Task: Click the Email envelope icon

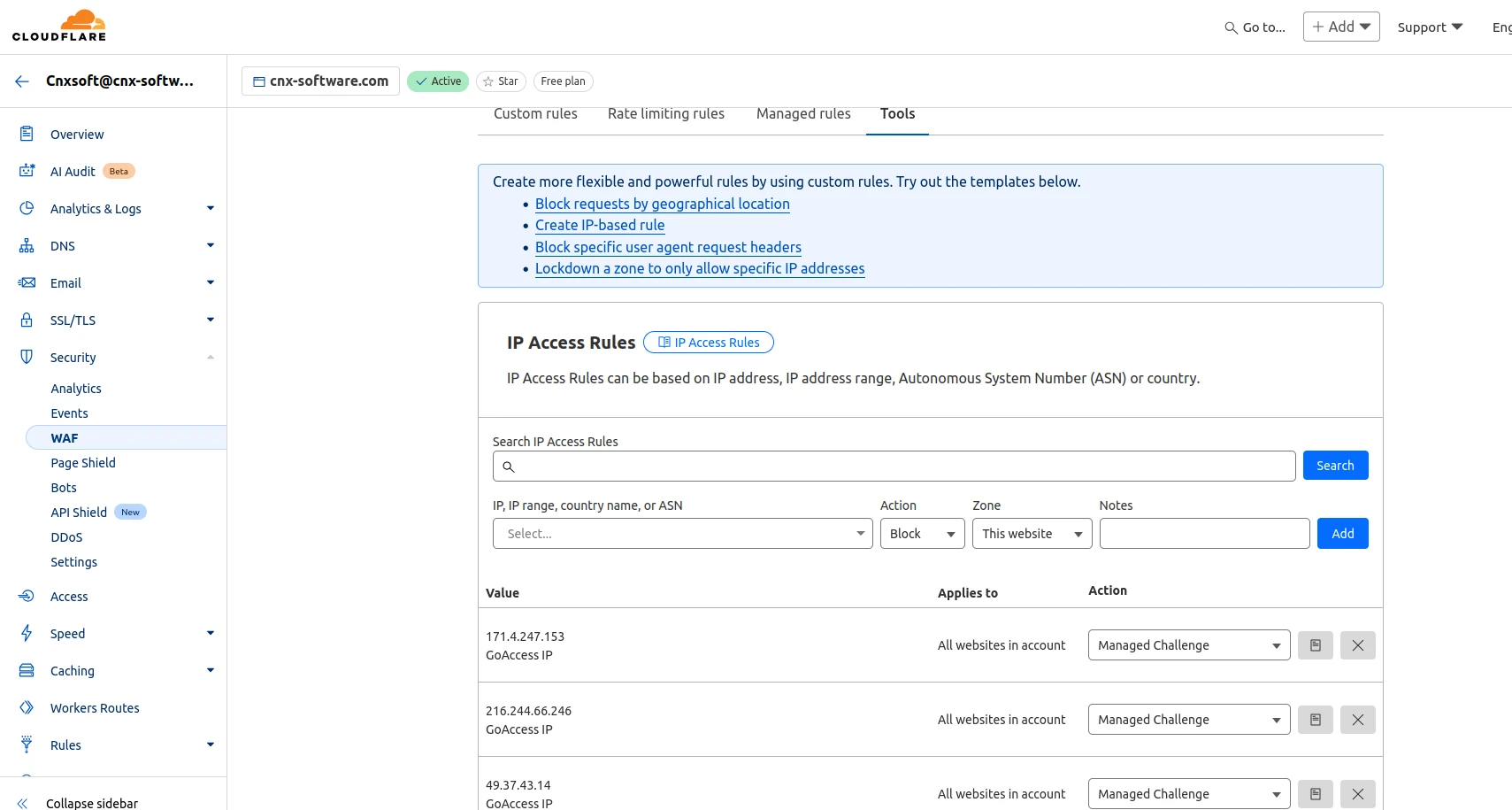Action: point(27,282)
